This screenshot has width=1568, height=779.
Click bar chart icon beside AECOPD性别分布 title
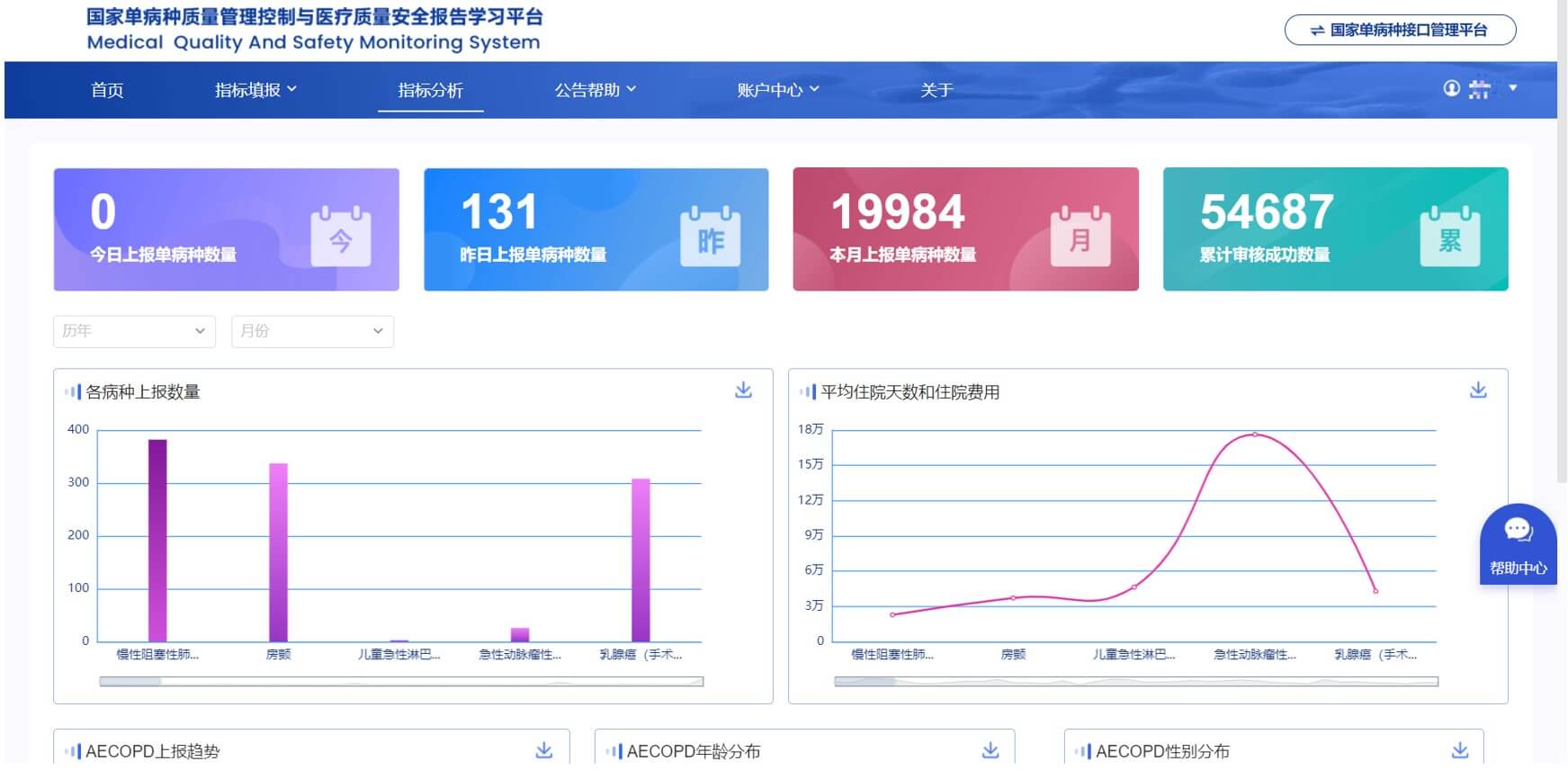(x=1083, y=751)
